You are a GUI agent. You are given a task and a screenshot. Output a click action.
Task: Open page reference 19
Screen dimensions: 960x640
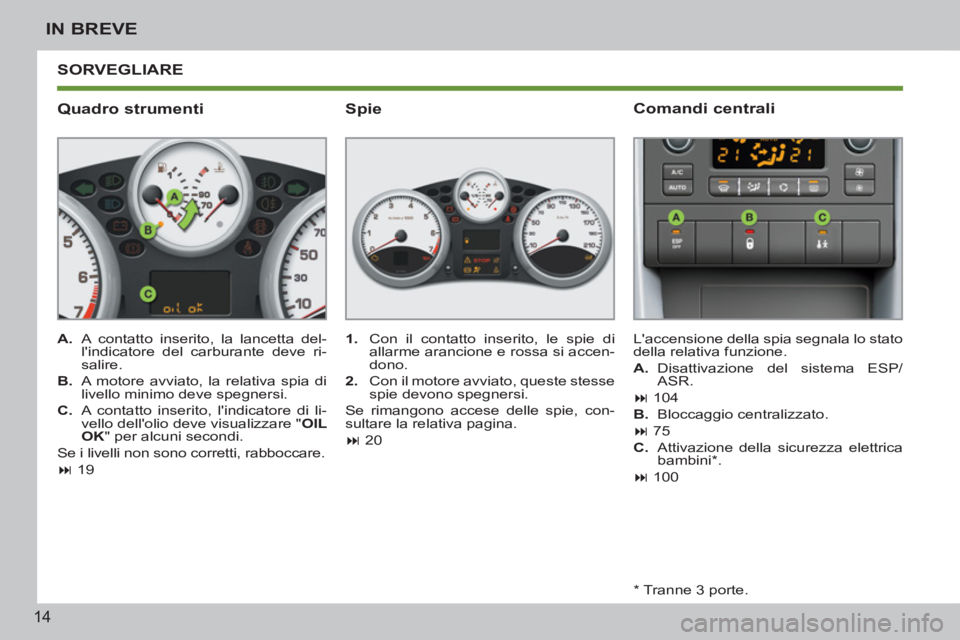[x=86, y=470]
